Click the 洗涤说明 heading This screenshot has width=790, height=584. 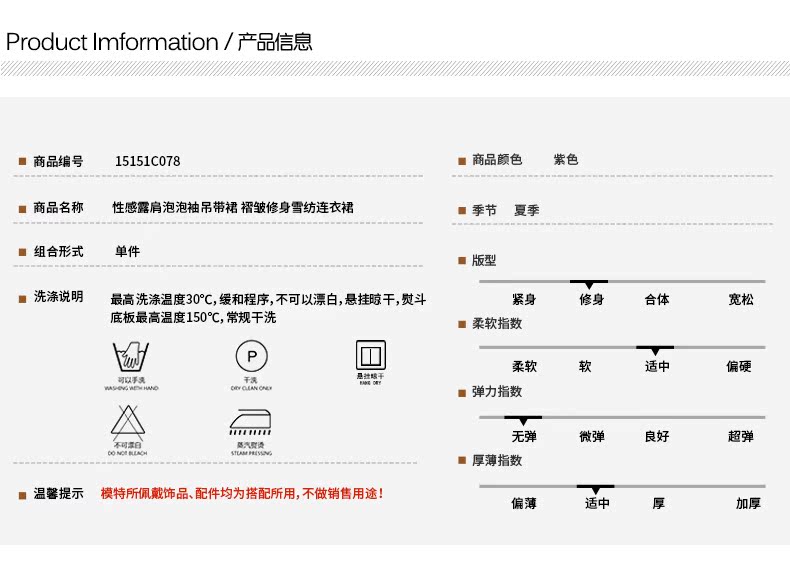pos(58,297)
